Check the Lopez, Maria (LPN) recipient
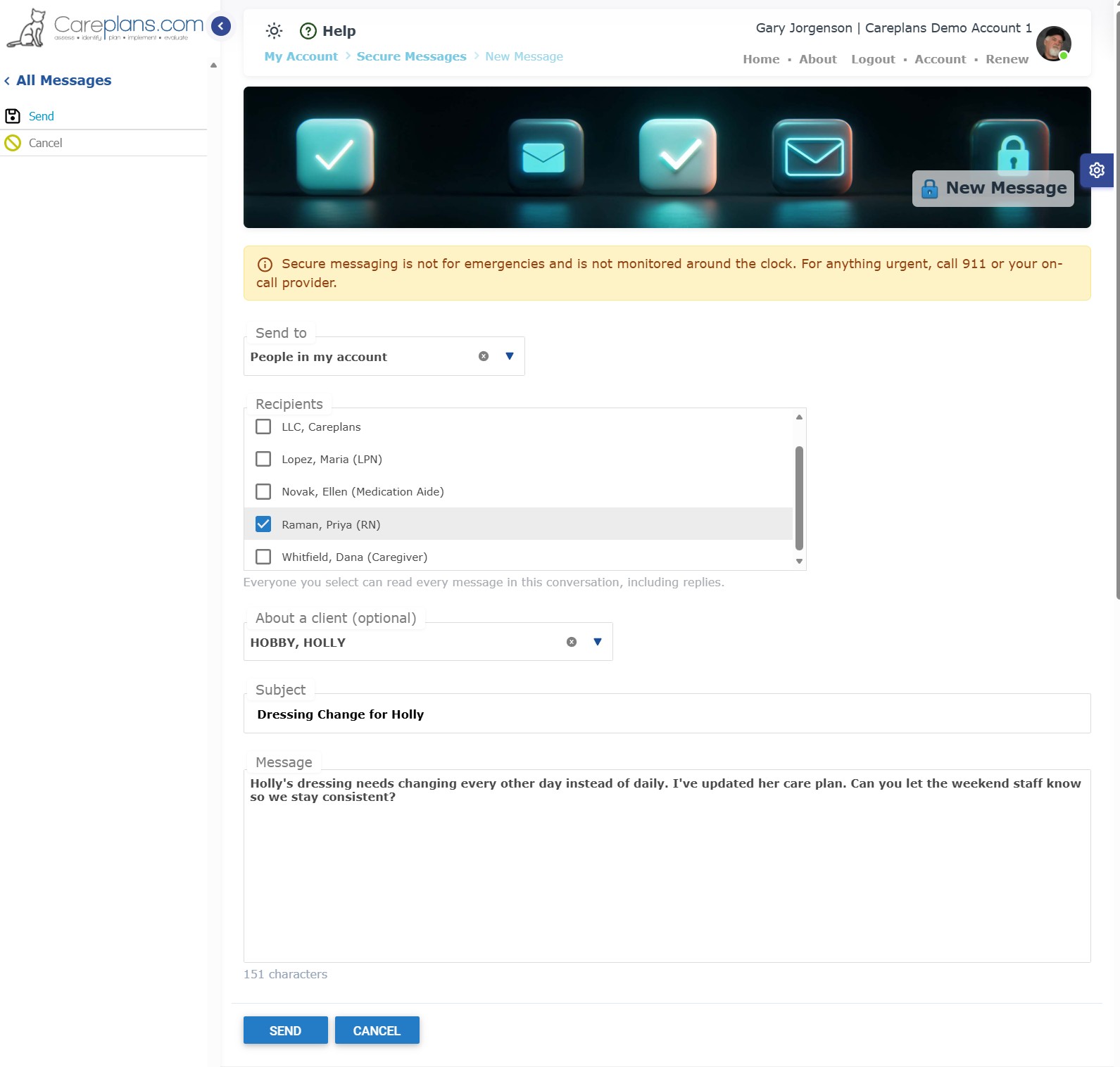The width and height of the screenshot is (1120, 1067). (x=263, y=459)
